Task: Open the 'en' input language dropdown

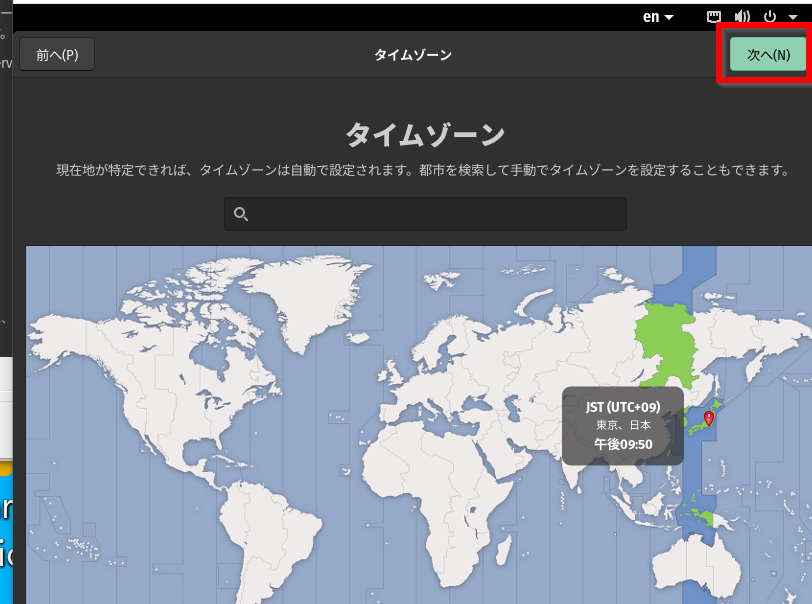Action: (x=657, y=17)
